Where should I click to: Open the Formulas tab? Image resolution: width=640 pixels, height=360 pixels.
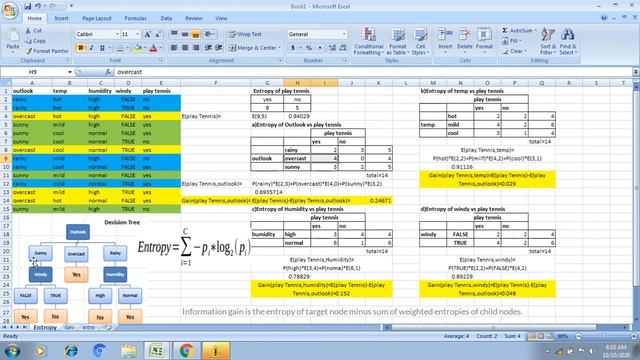point(136,18)
